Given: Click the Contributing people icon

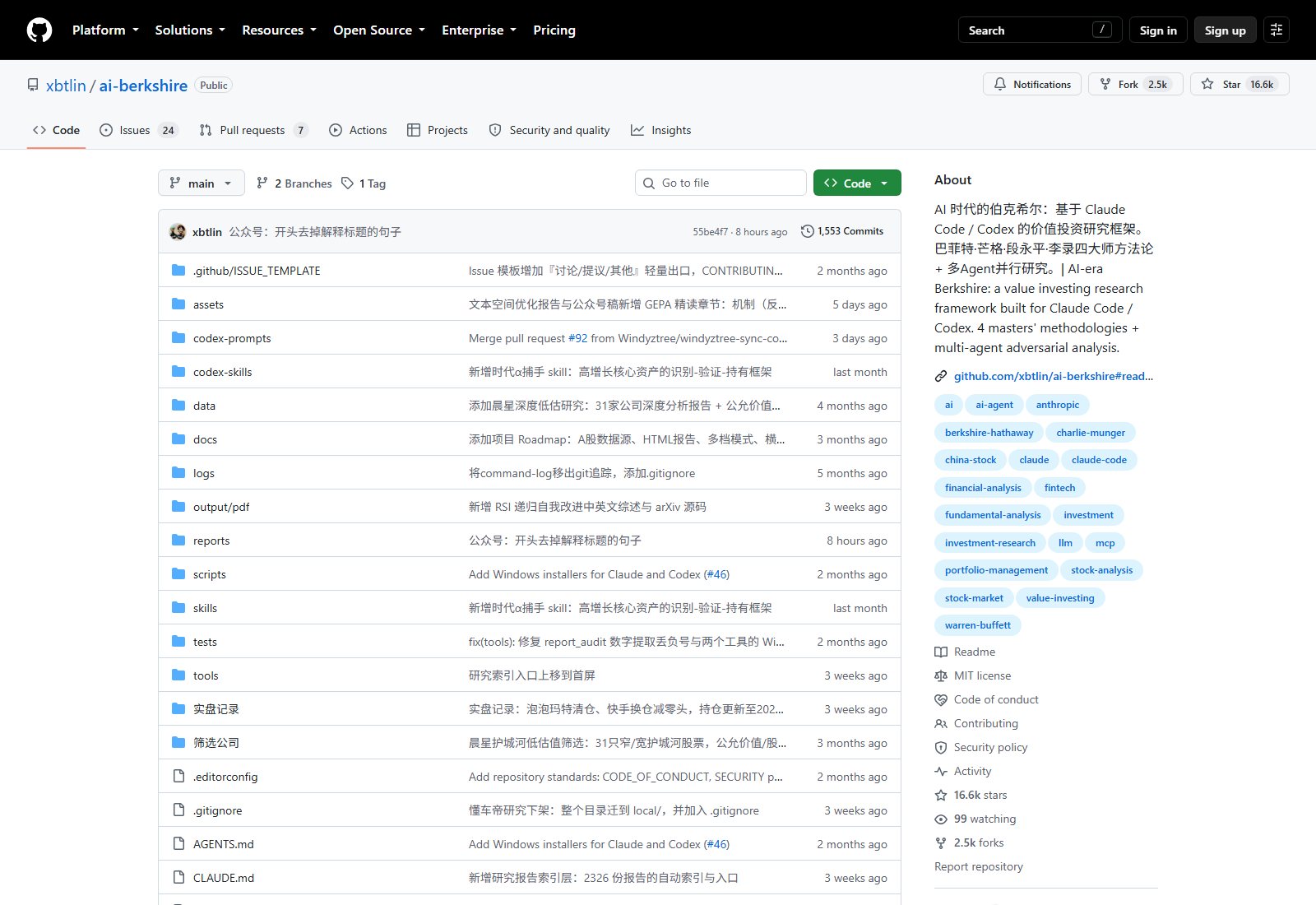Looking at the screenshot, I should coord(941,723).
